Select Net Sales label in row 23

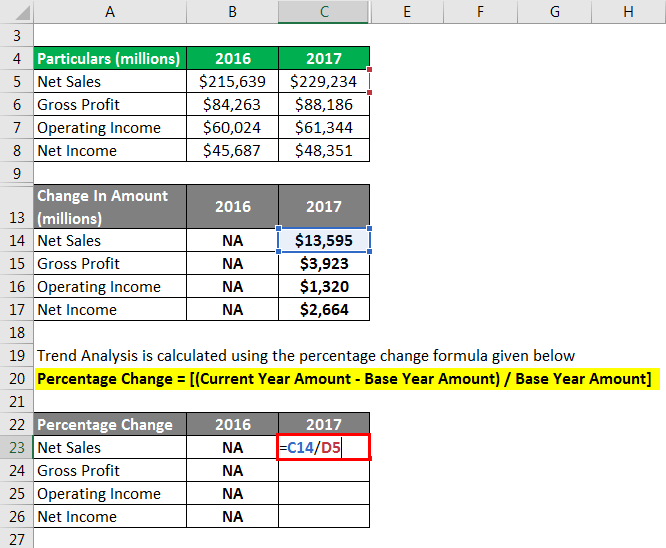pyautogui.click(x=110, y=447)
